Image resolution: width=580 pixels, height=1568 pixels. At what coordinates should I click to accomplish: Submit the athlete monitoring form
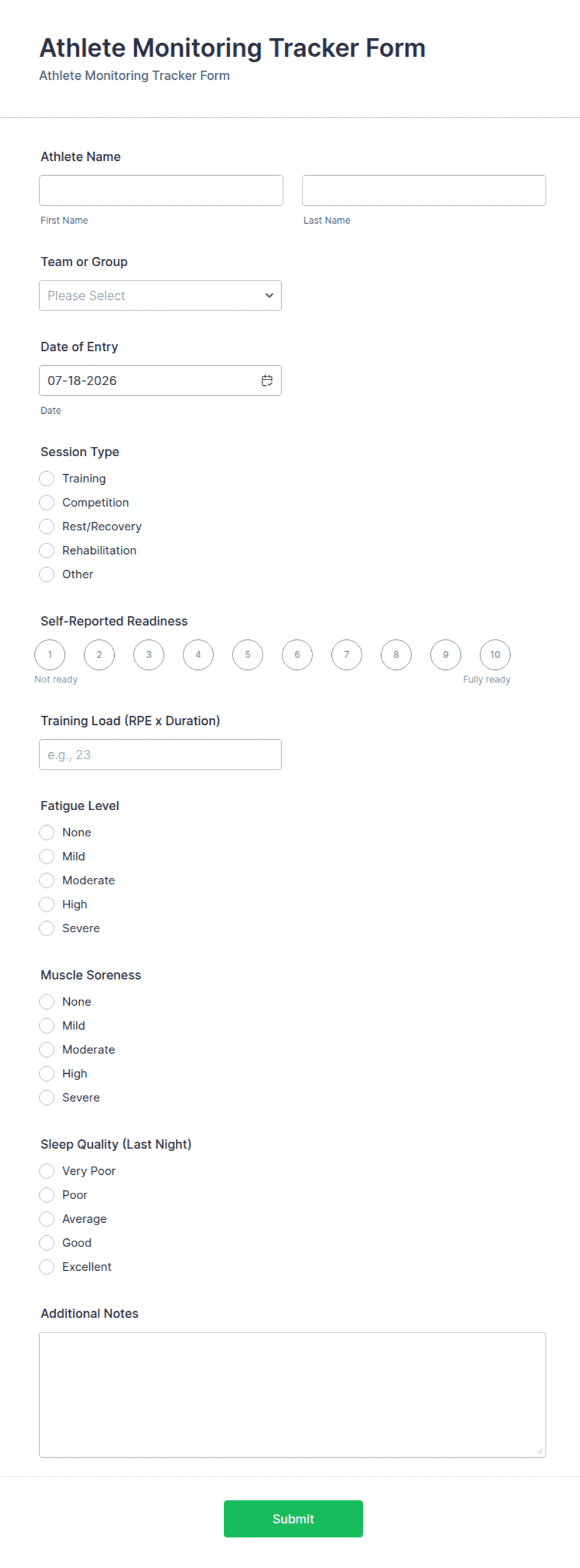[x=293, y=1519]
